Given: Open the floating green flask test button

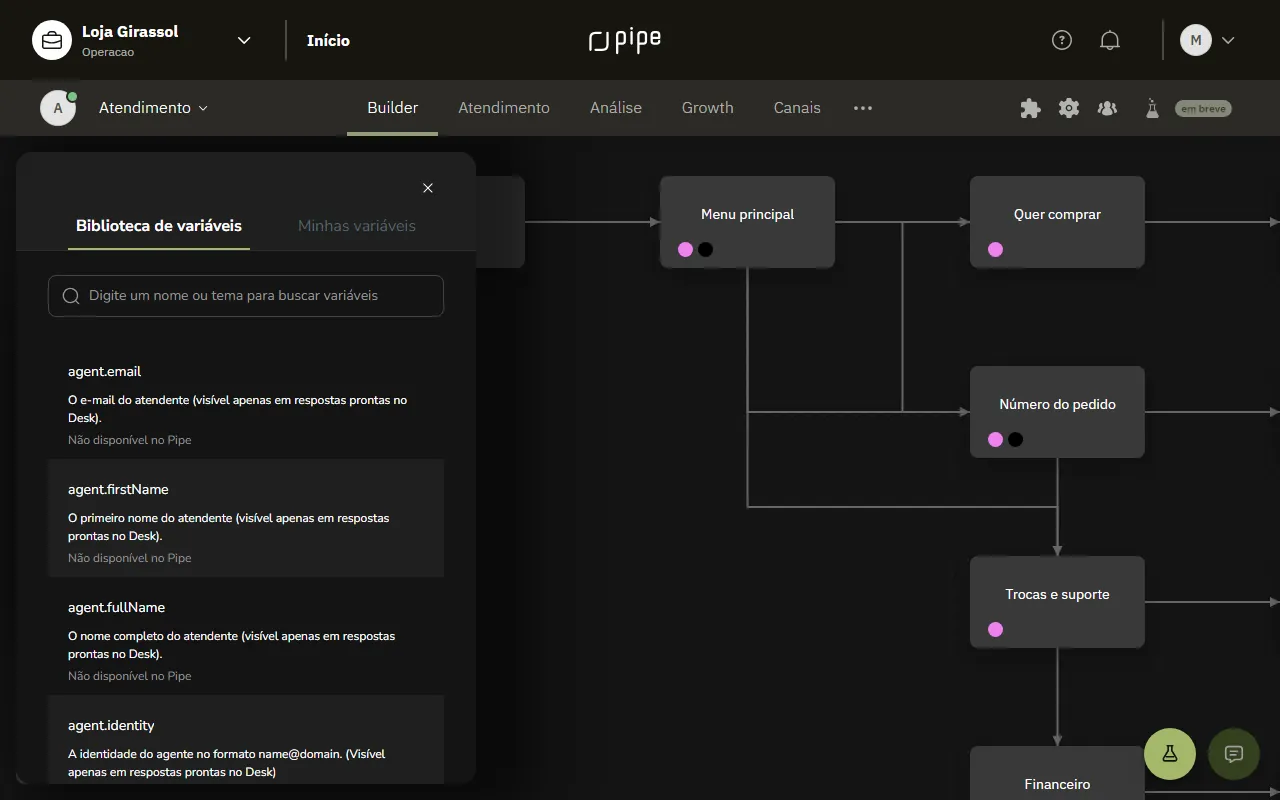Looking at the screenshot, I should [1170, 754].
